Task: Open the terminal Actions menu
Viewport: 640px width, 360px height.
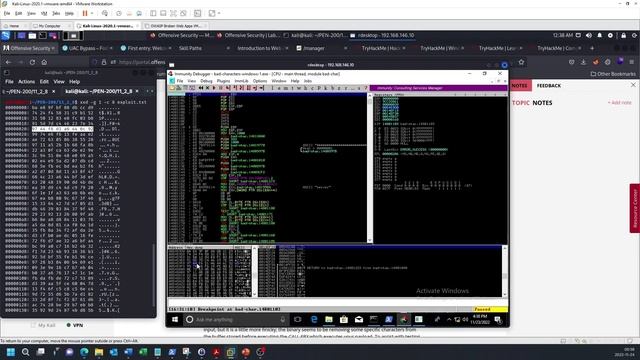Action: (27, 82)
